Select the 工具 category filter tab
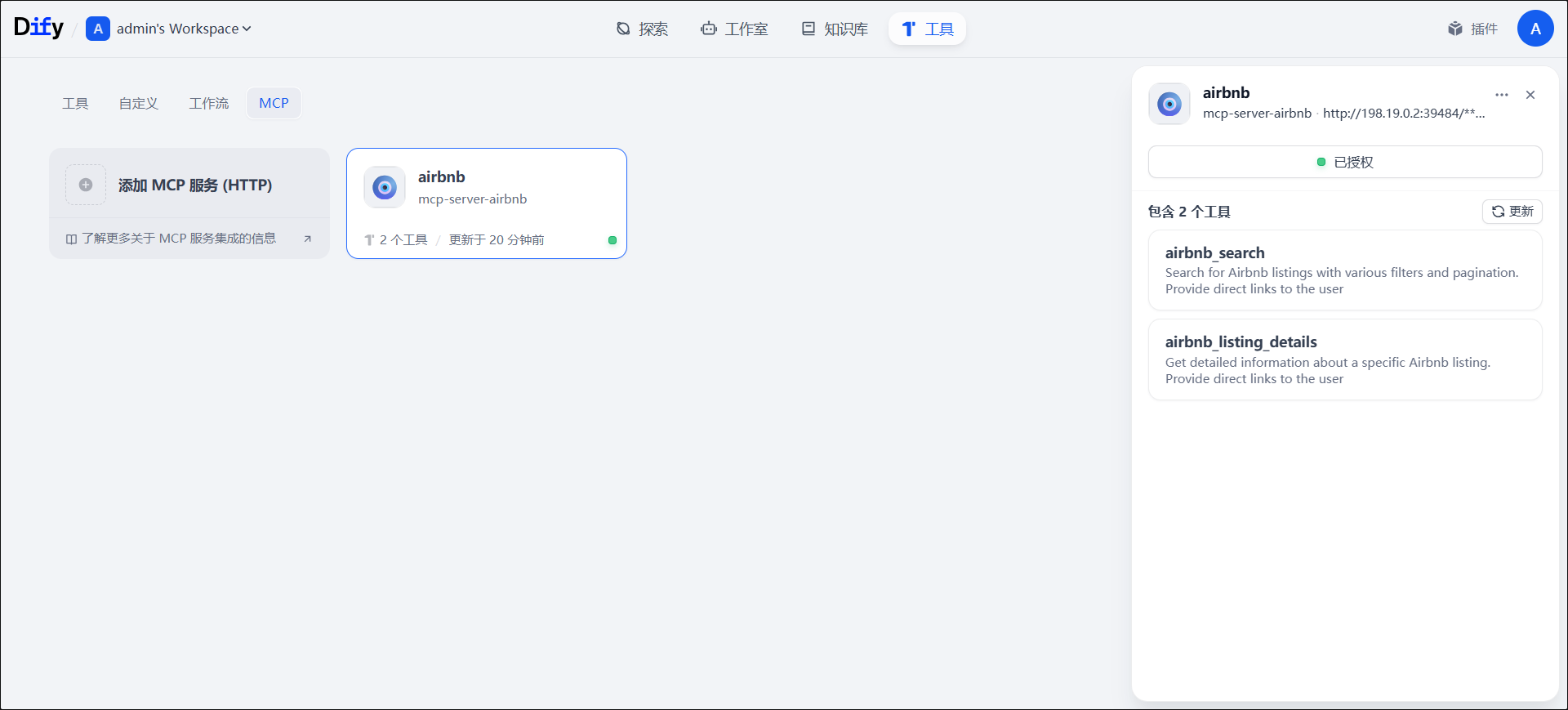The width and height of the screenshot is (1568, 710). pos(75,103)
